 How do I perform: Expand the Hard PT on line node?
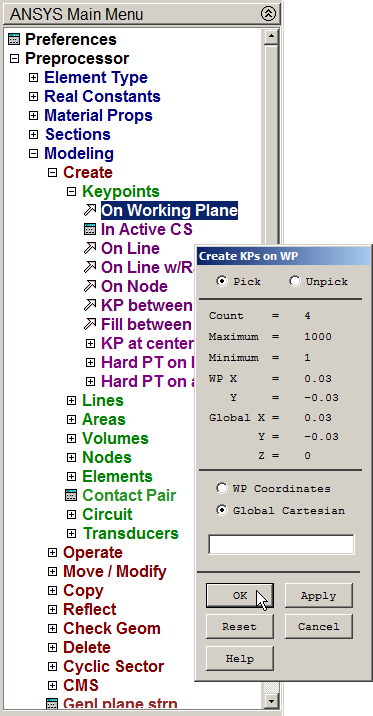pyautogui.click(x=90, y=363)
